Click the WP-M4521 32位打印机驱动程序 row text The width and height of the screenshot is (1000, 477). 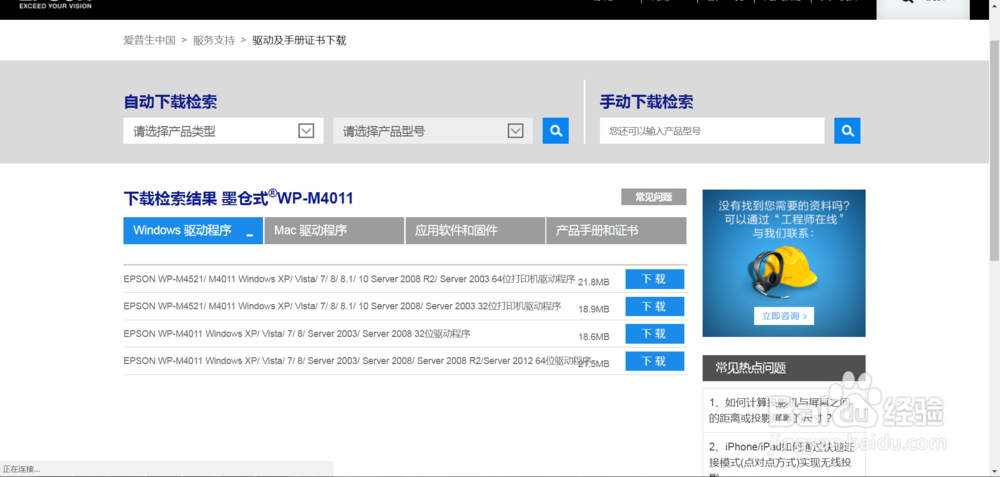[342, 306]
